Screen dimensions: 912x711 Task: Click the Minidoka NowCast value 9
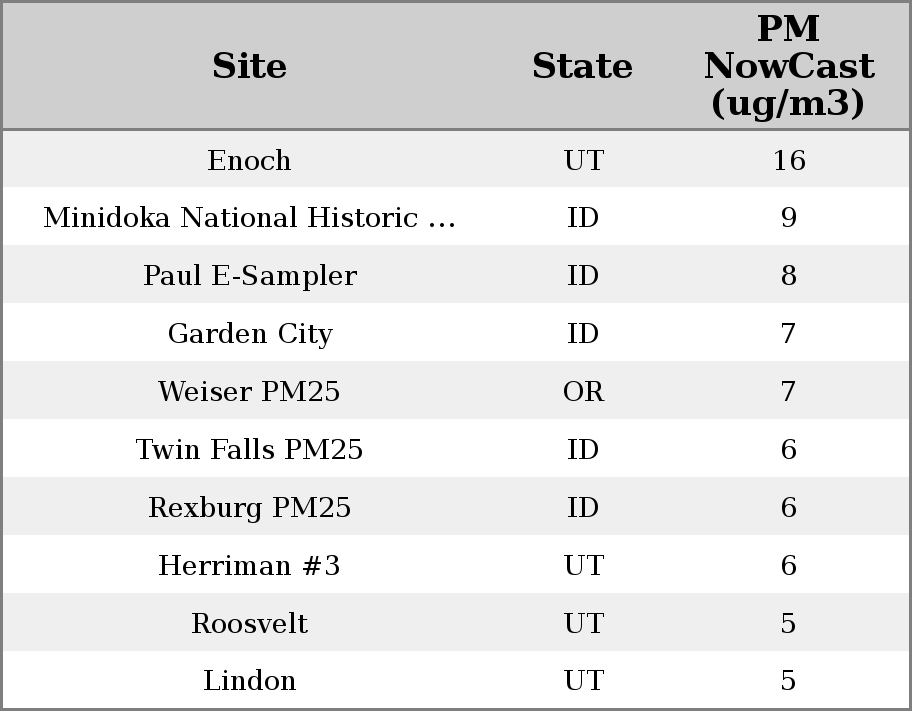point(788,218)
